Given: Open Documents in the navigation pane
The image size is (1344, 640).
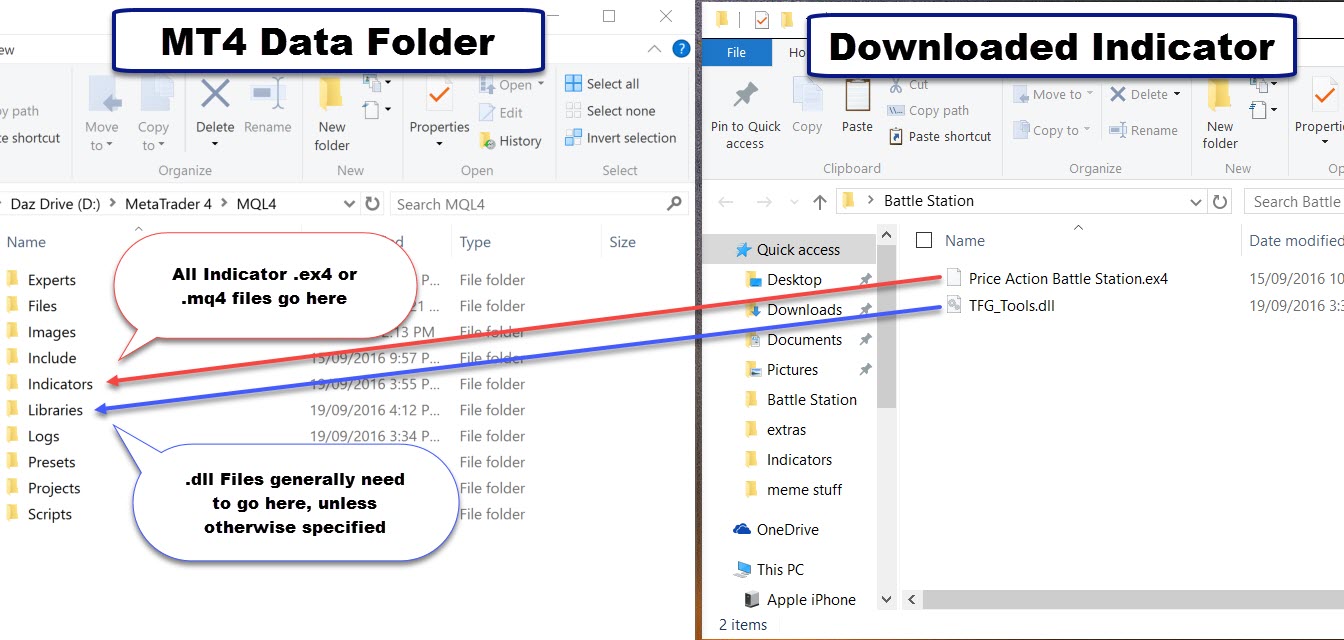Looking at the screenshot, I should (805, 340).
